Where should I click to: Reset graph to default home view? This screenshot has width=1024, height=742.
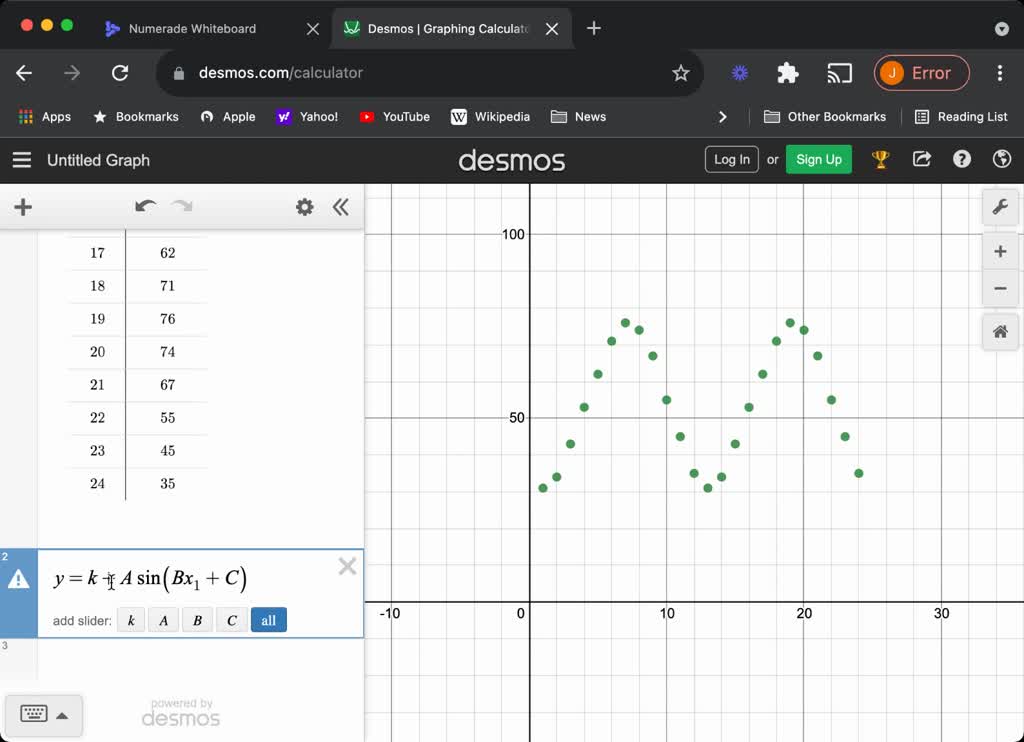pyautogui.click(x=999, y=332)
